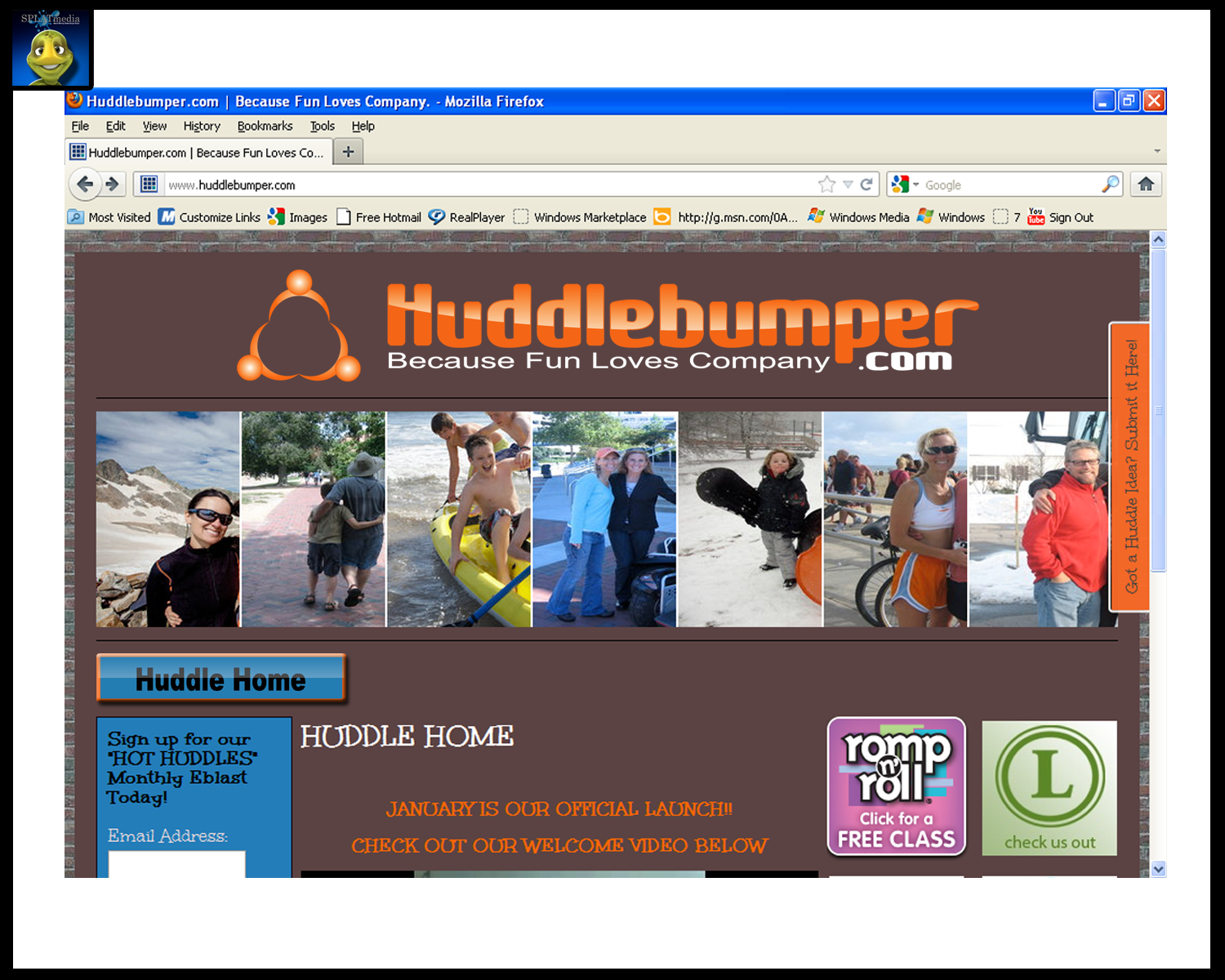
Task: Reload the page with the refresh icon
Action: click(x=866, y=185)
